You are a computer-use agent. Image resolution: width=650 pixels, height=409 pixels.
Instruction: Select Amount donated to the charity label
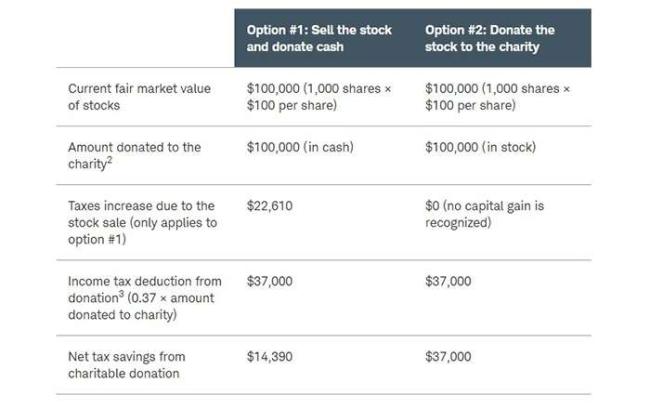pos(134,155)
